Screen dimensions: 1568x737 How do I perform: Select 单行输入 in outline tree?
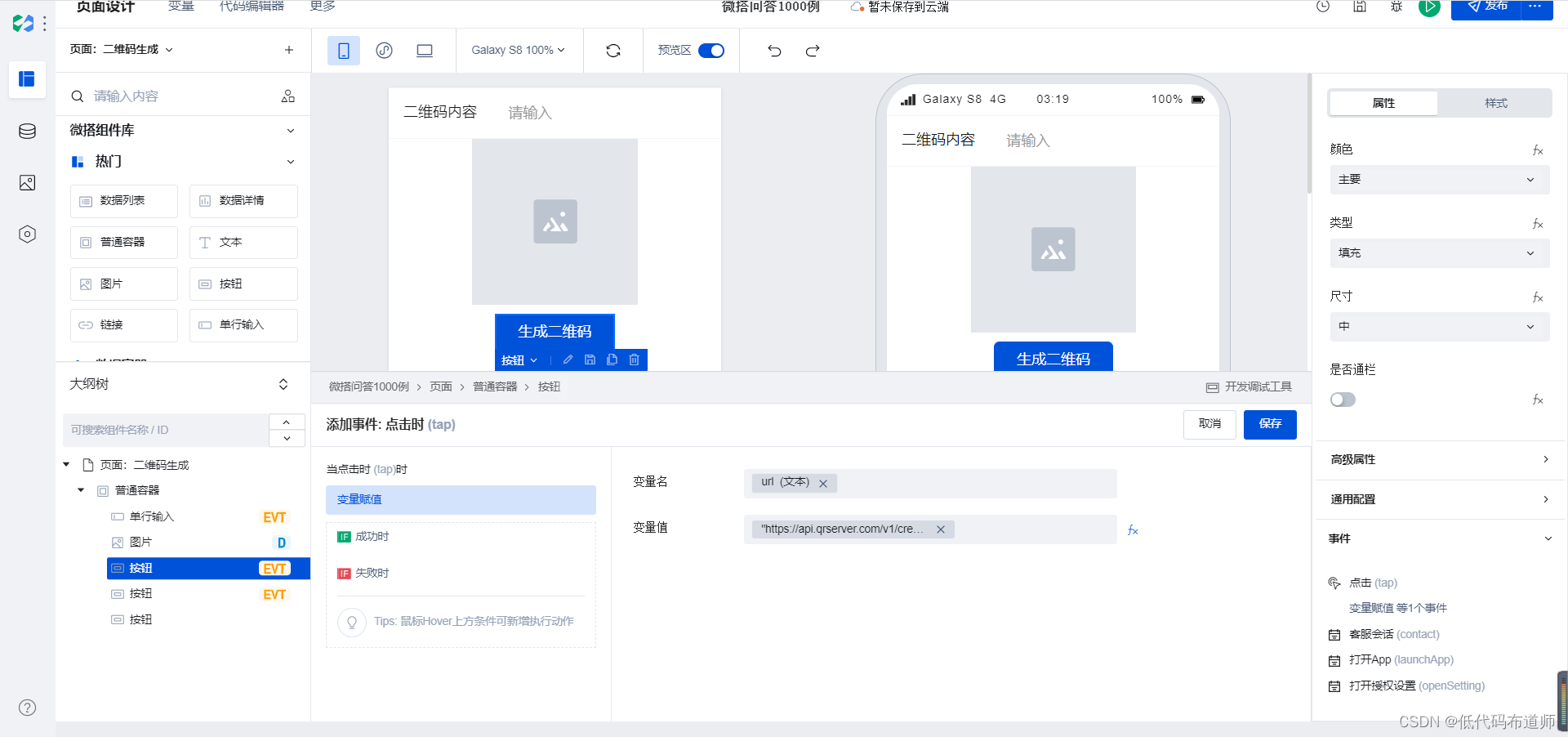(152, 516)
